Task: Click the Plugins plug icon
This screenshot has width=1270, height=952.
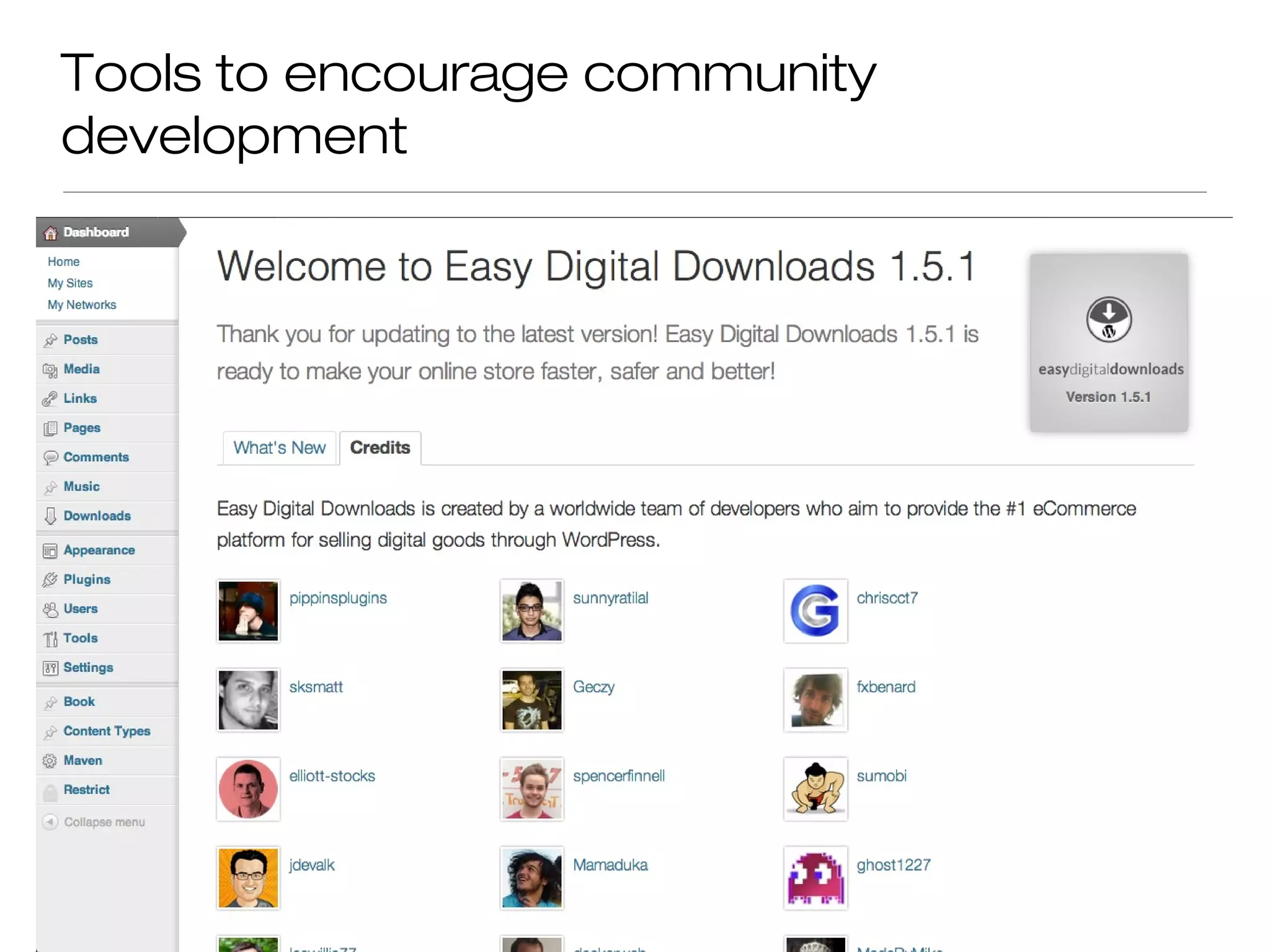Action: pyautogui.click(x=50, y=580)
